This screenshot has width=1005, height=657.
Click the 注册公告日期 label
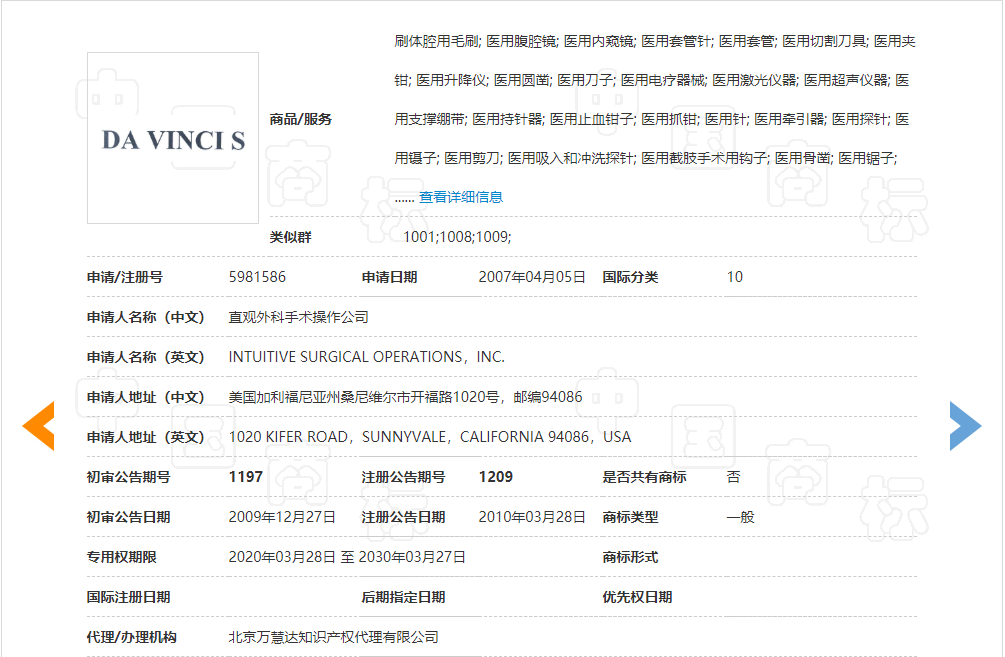coord(403,517)
